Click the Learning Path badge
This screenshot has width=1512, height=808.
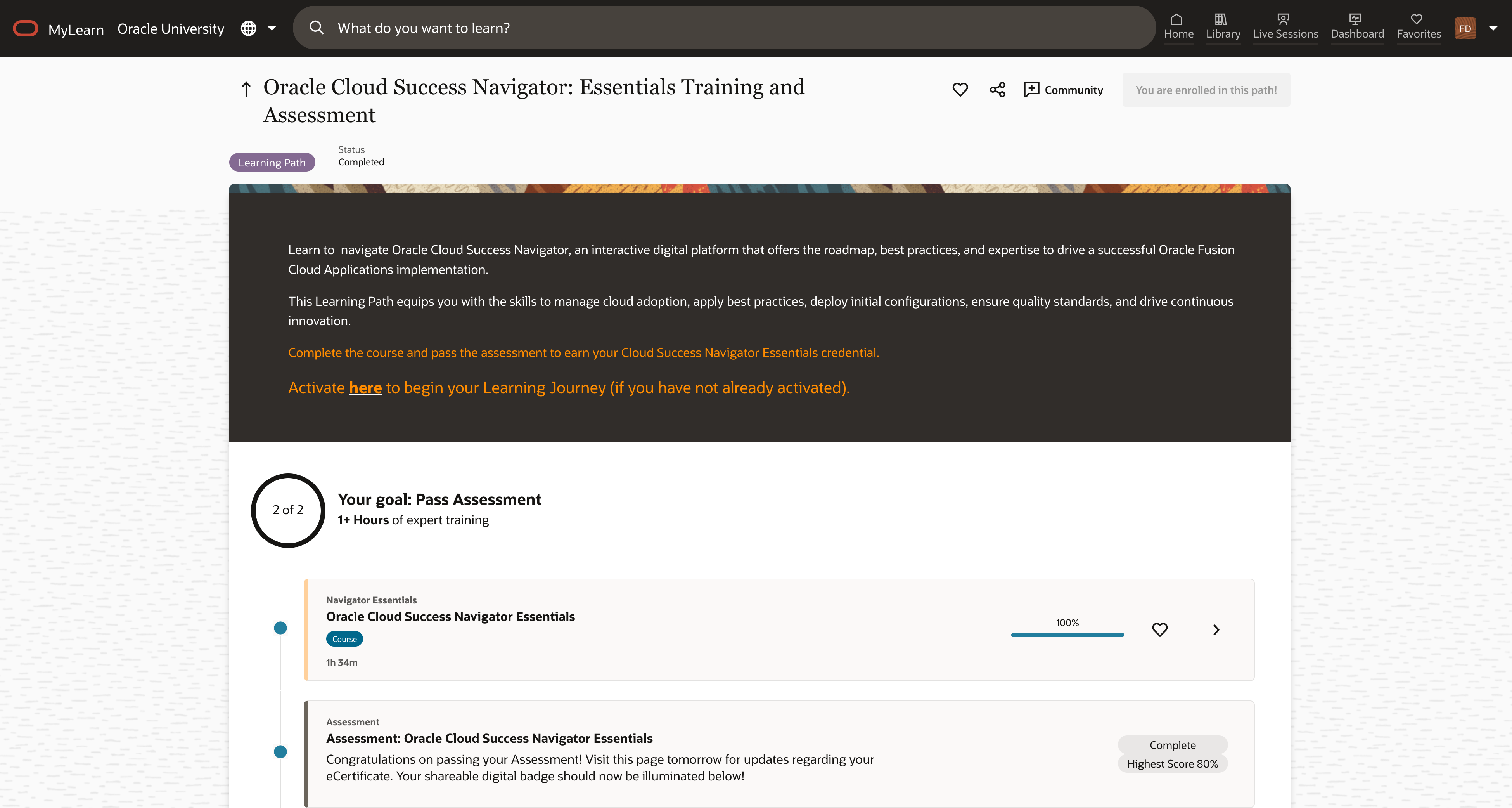[x=272, y=163]
